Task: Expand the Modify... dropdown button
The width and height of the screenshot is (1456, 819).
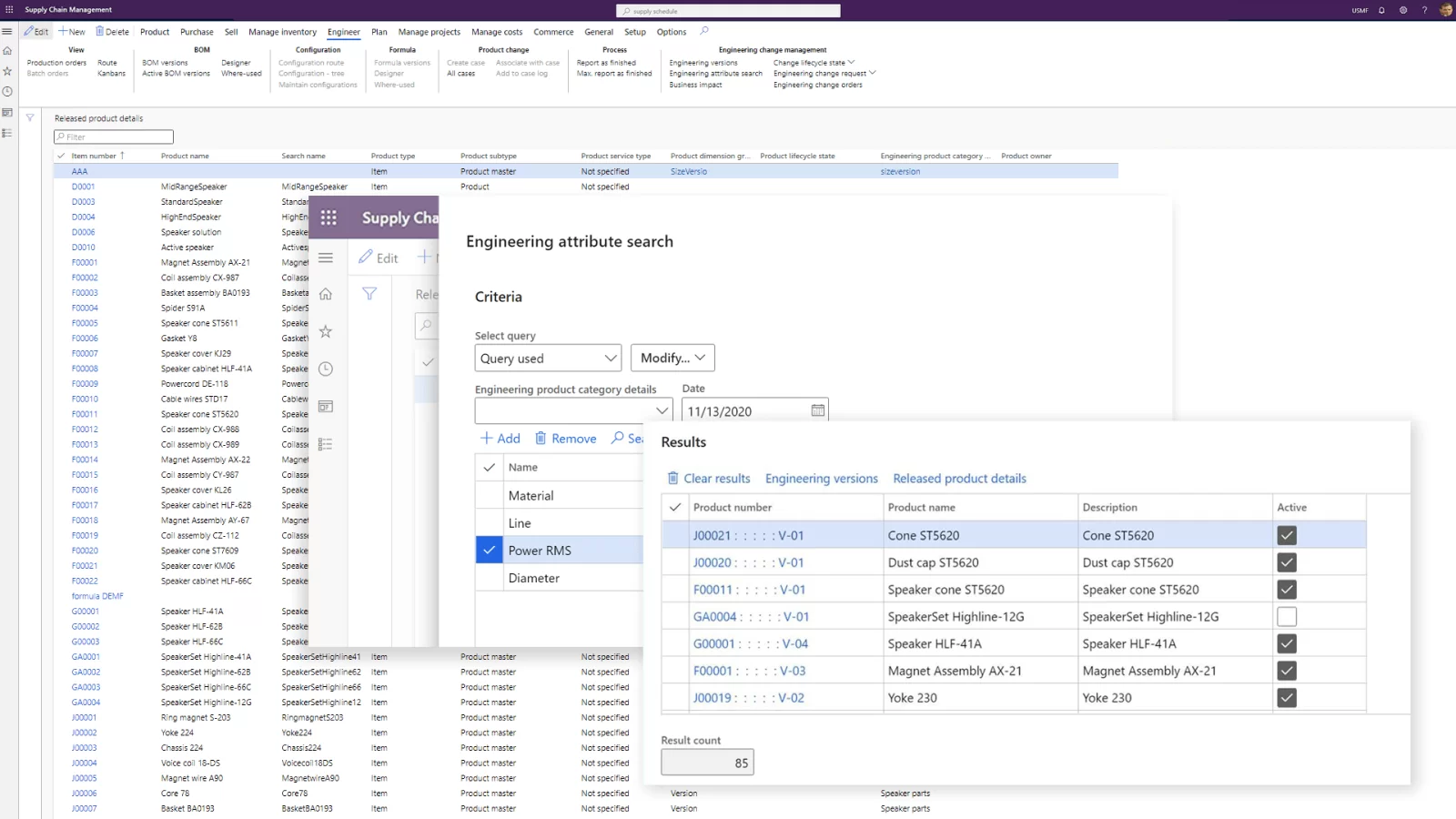Action: pos(672,359)
